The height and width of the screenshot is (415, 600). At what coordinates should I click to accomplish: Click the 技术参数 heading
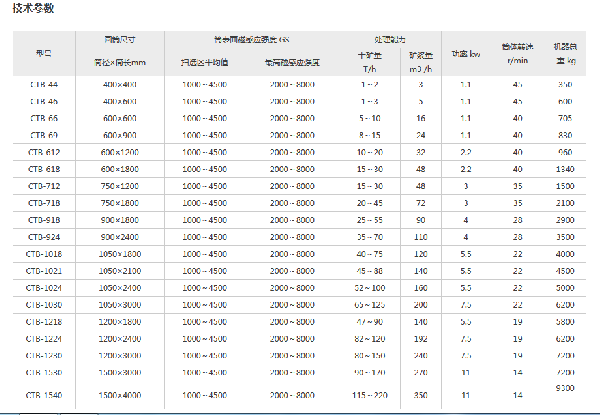[33, 8]
